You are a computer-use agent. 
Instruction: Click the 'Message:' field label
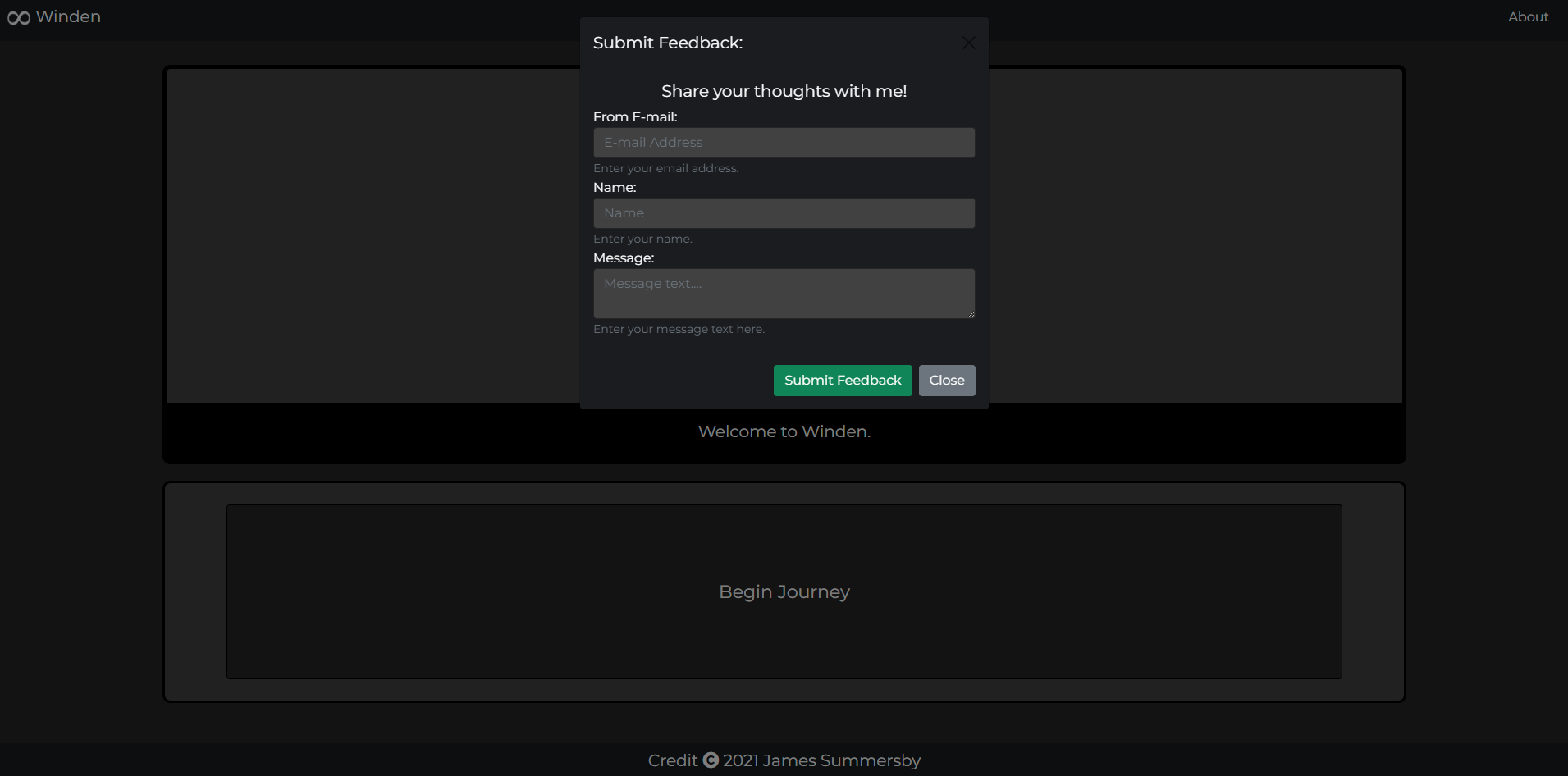point(624,258)
